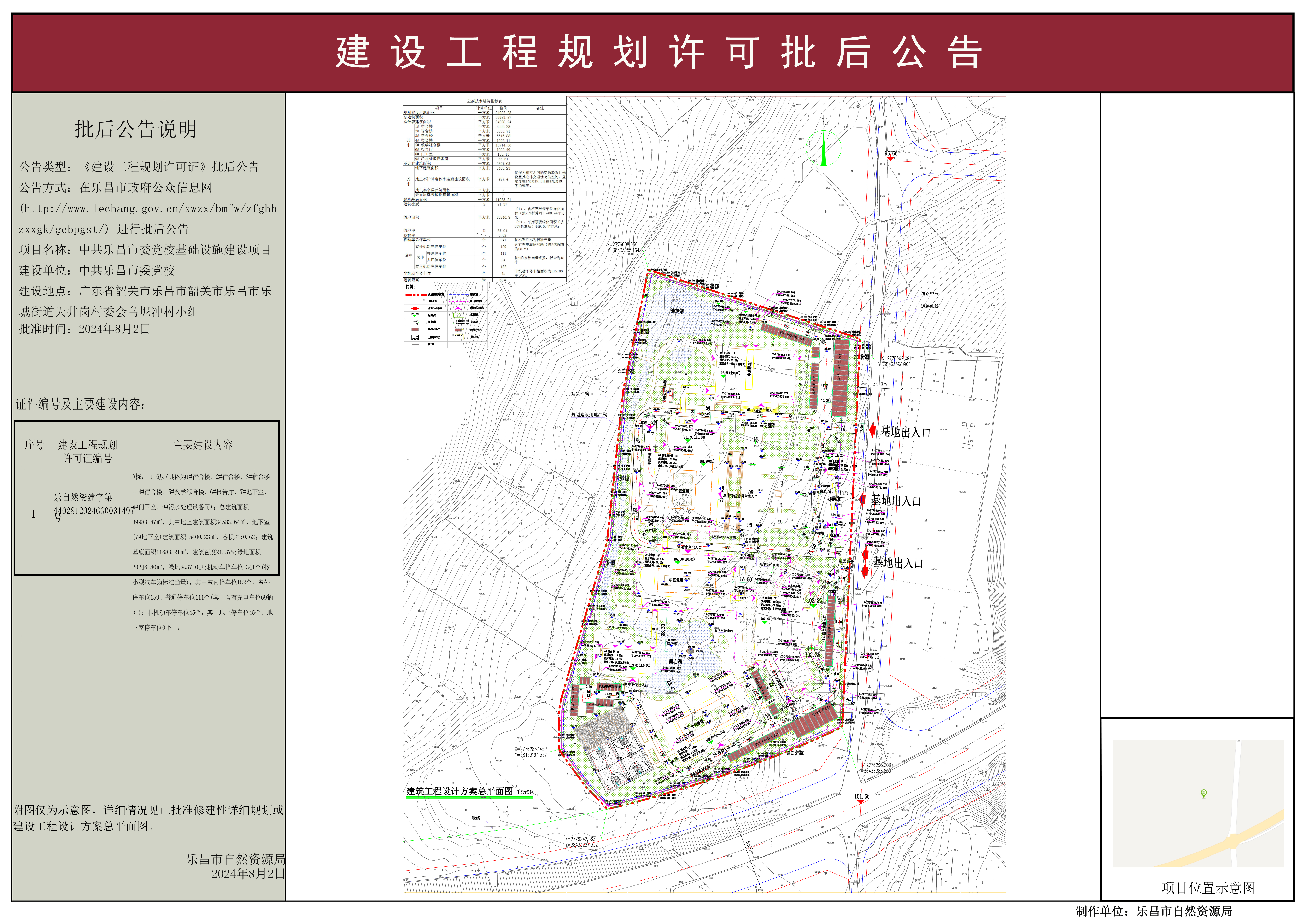Click the 30.0m road width dimension

(880, 384)
